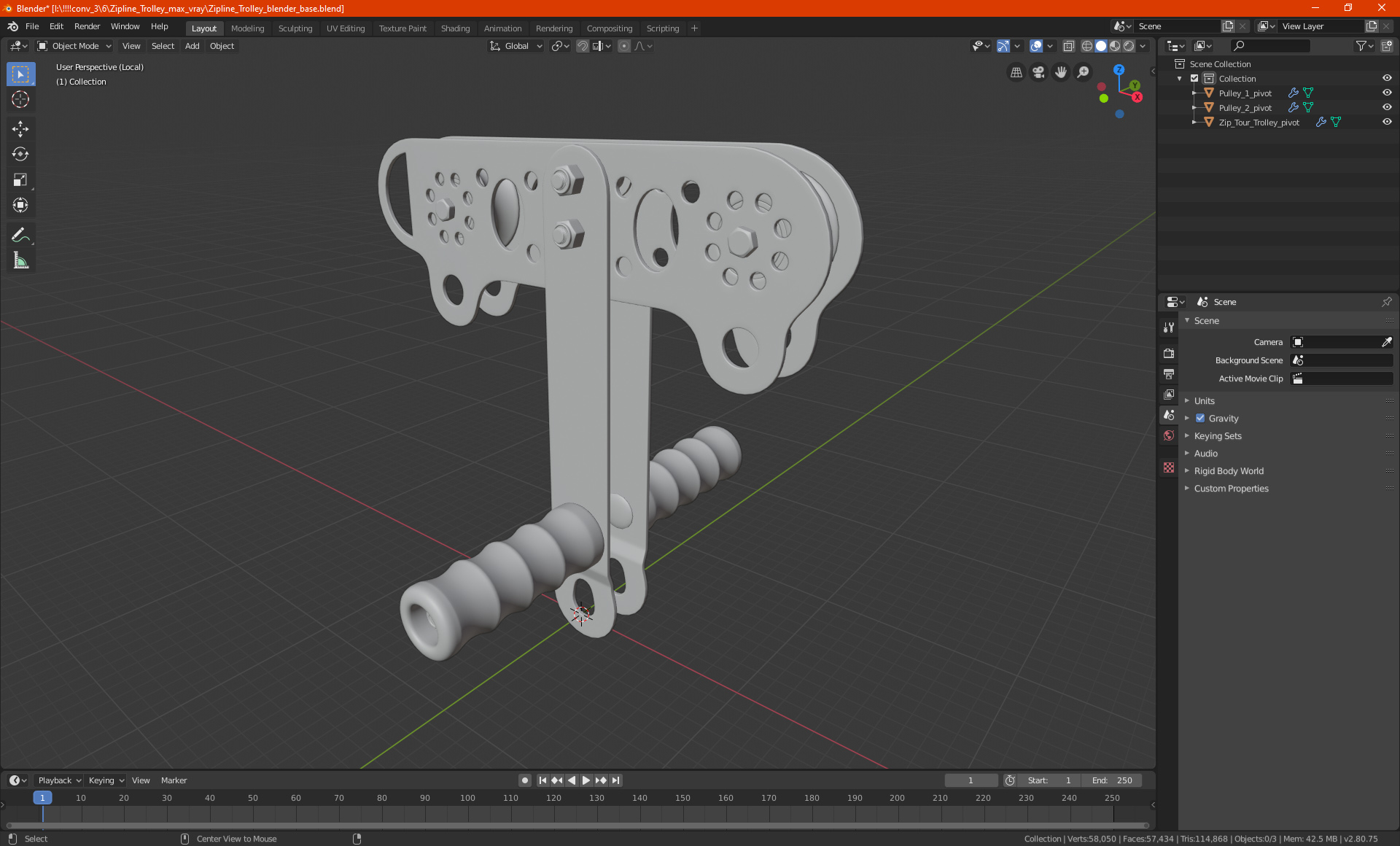Open the Layout tab in workspace

tap(203, 27)
